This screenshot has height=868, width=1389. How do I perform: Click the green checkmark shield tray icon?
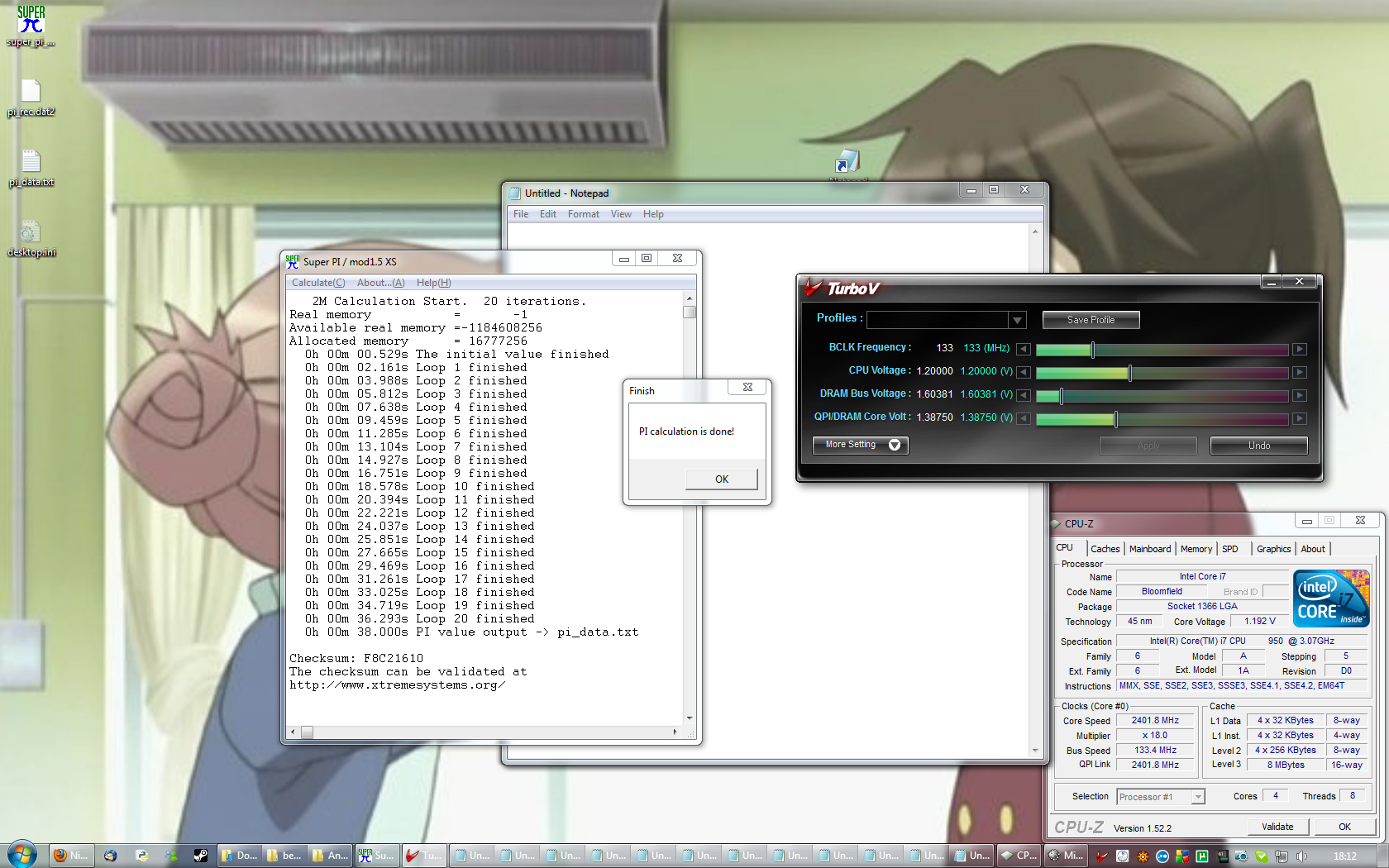pyautogui.click(x=1261, y=856)
